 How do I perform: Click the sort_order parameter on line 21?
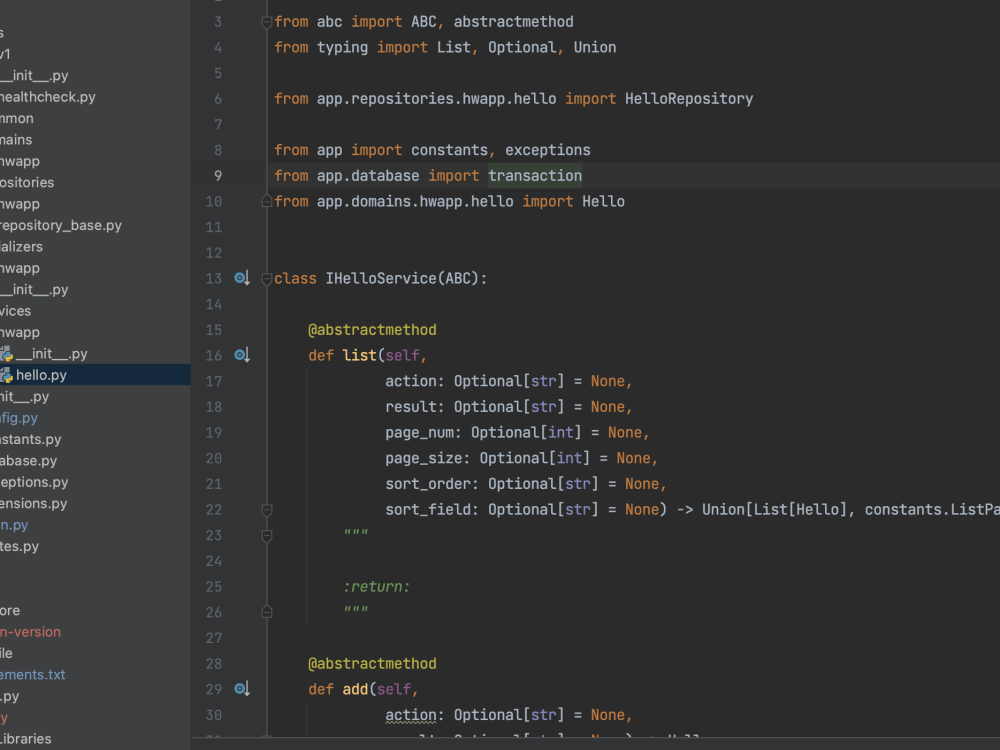tap(428, 484)
